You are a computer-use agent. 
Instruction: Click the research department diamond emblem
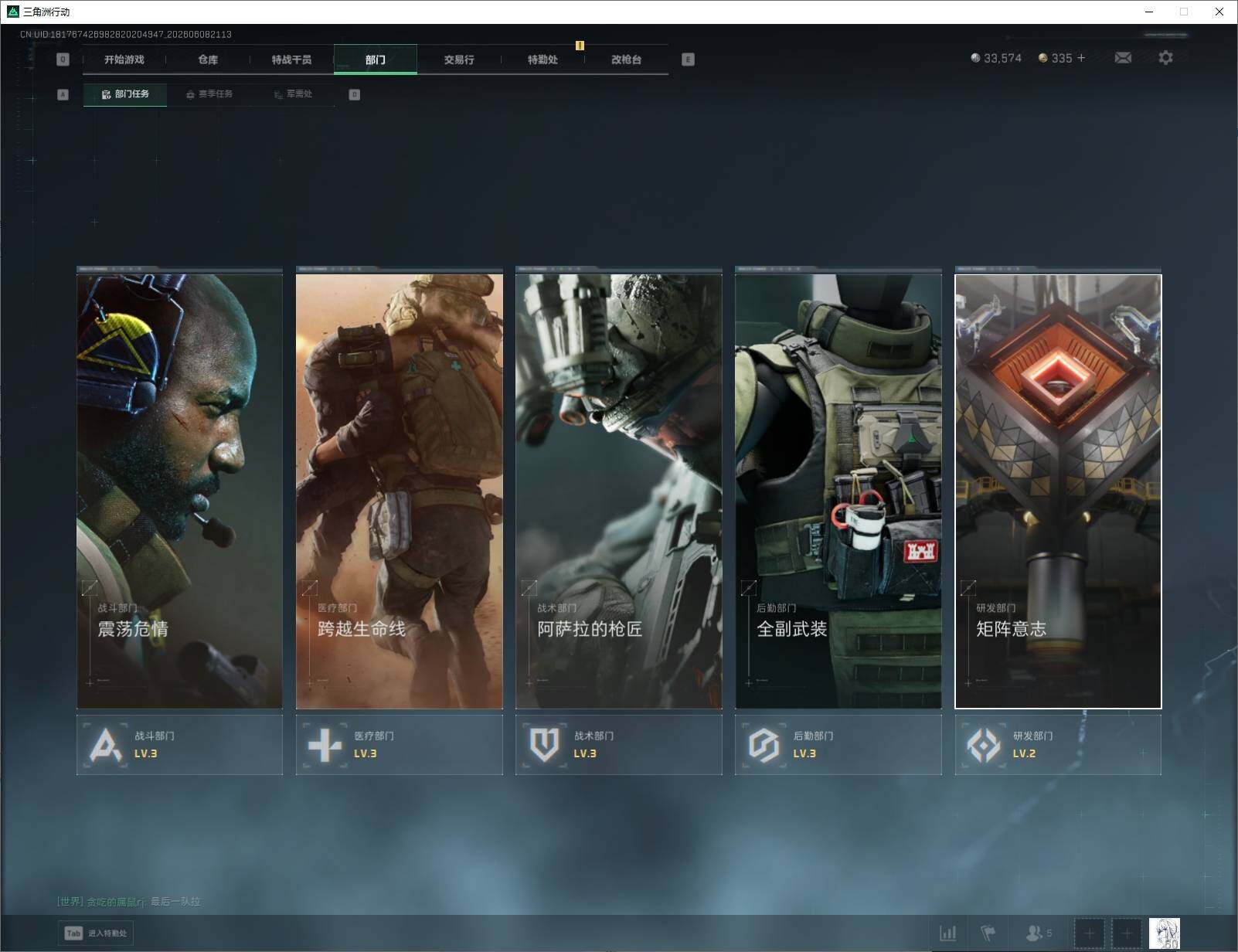coord(984,746)
